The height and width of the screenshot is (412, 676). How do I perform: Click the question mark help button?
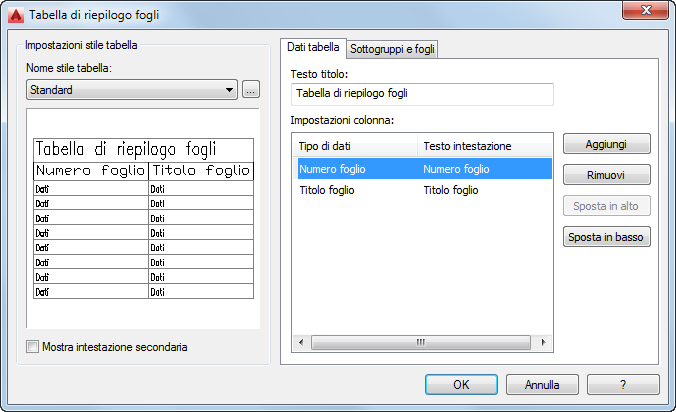pyautogui.click(x=622, y=384)
